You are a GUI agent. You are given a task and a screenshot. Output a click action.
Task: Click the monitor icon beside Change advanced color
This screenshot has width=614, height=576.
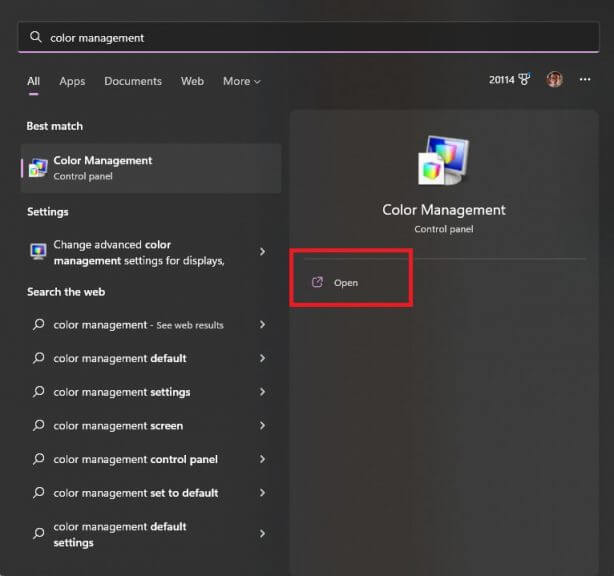pos(38,251)
